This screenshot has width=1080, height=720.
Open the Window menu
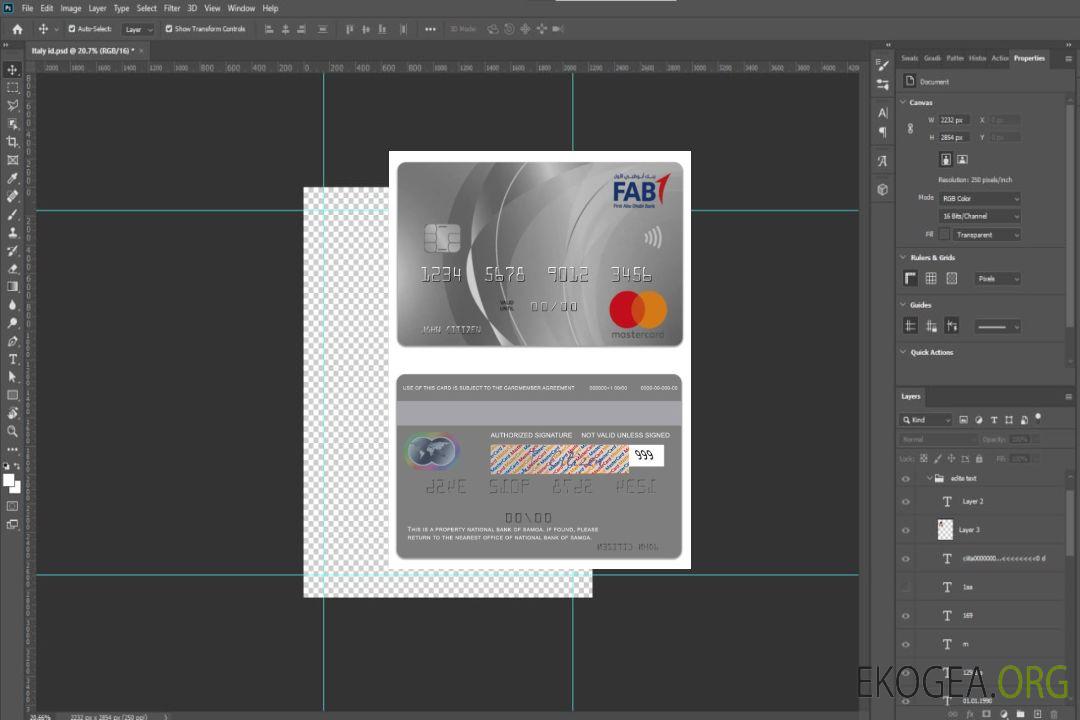(241, 8)
